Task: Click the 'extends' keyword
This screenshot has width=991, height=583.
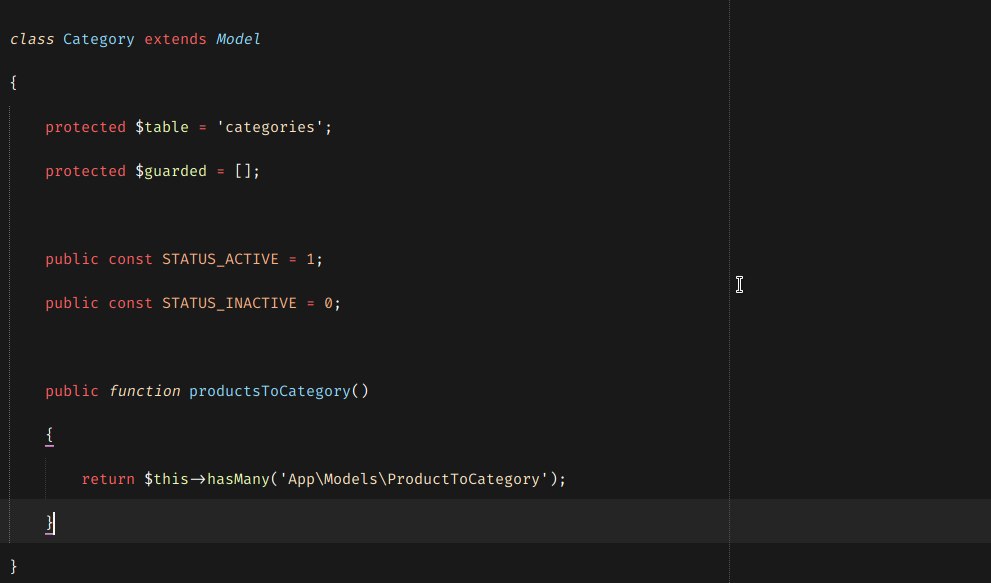Action: tap(175, 39)
